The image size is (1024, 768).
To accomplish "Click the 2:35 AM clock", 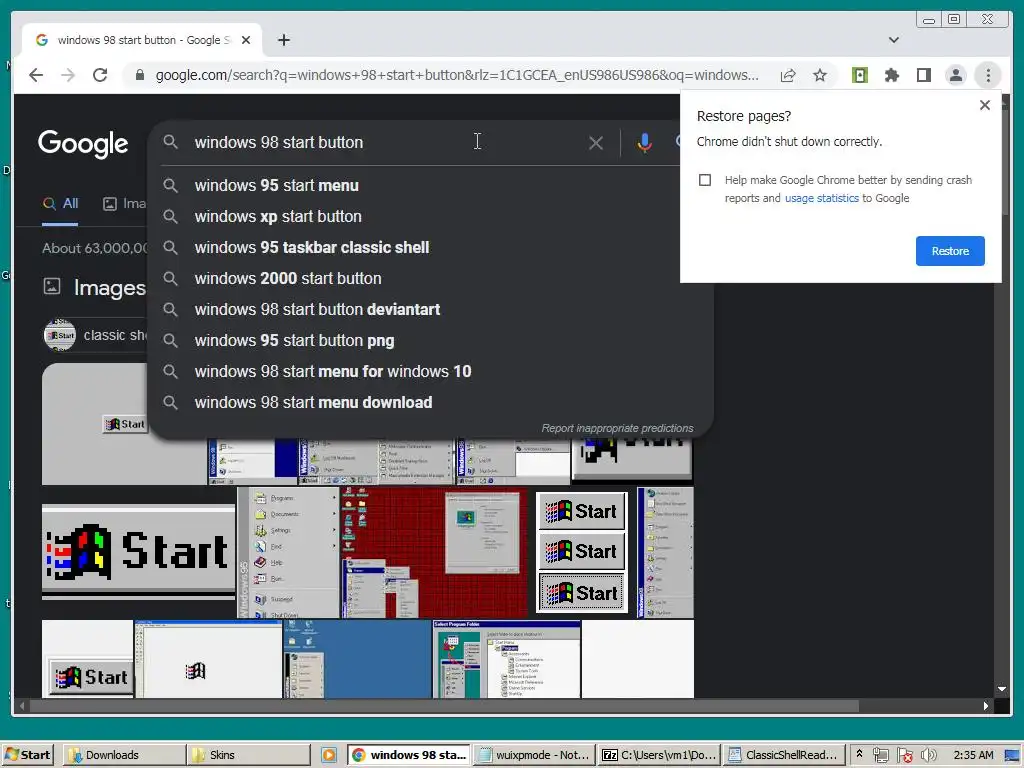I will click(973, 755).
